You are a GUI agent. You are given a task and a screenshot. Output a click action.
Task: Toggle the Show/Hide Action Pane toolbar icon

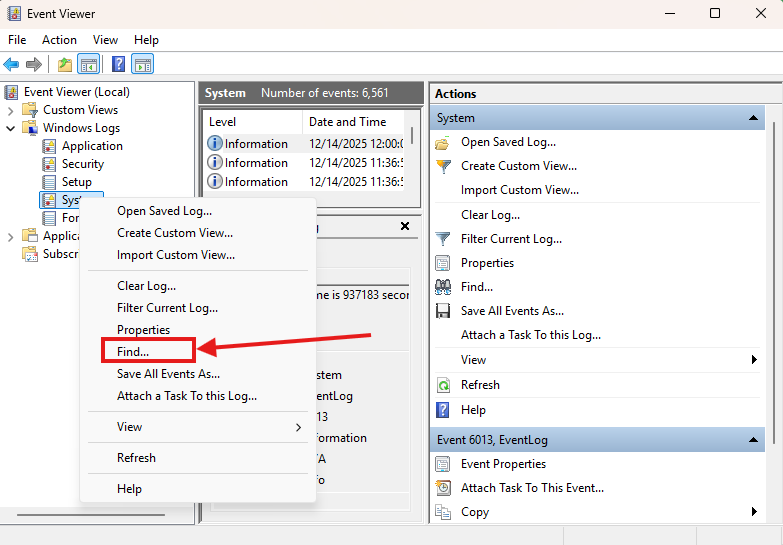(143, 64)
